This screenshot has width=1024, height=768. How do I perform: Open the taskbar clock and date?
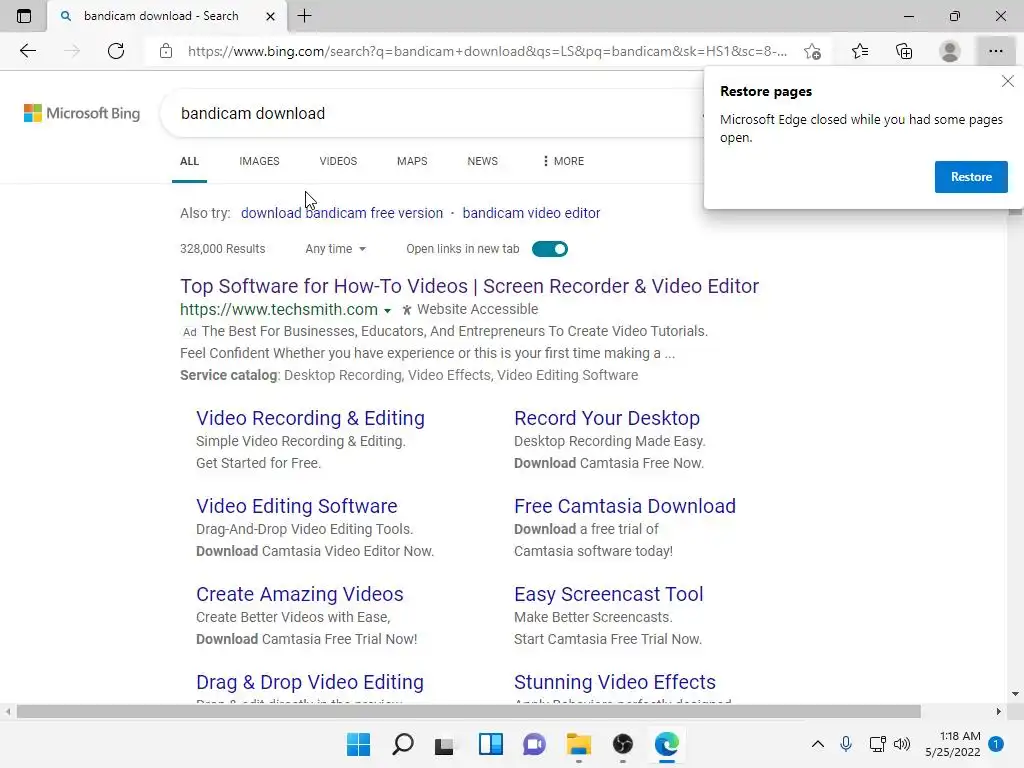[953, 744]
